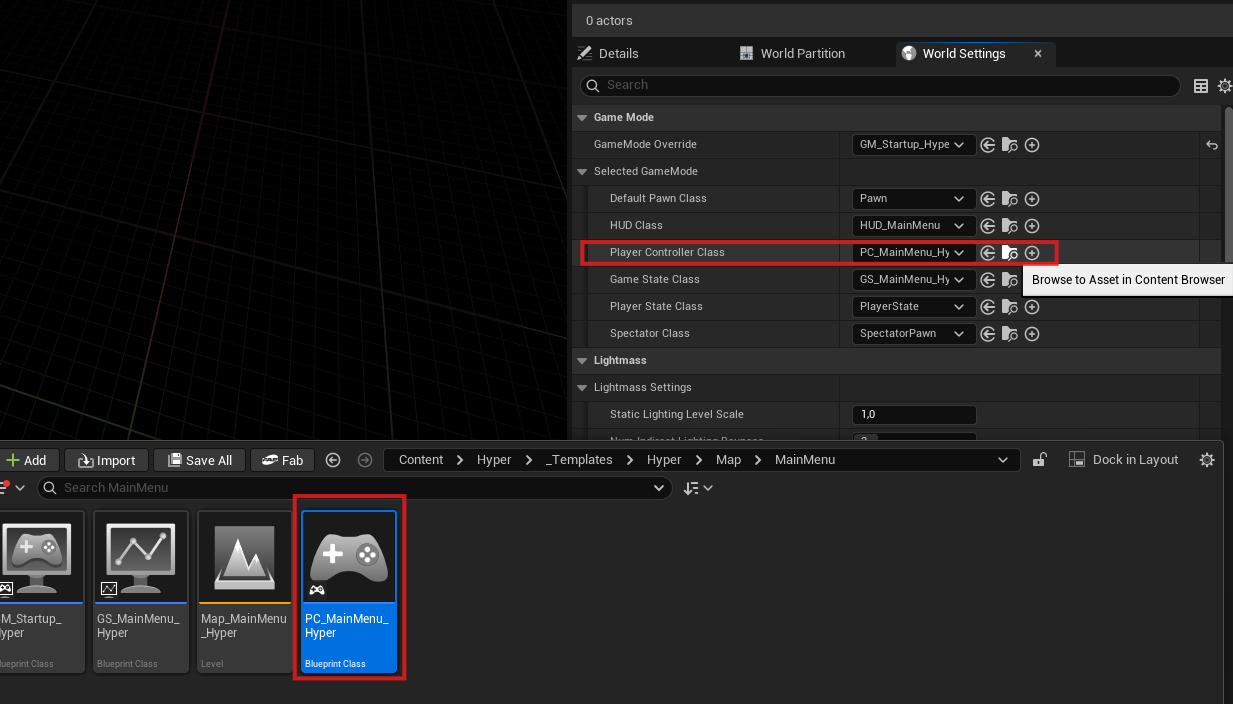Click plus icon in Player Controller Class row

[x=1032, y=253]
